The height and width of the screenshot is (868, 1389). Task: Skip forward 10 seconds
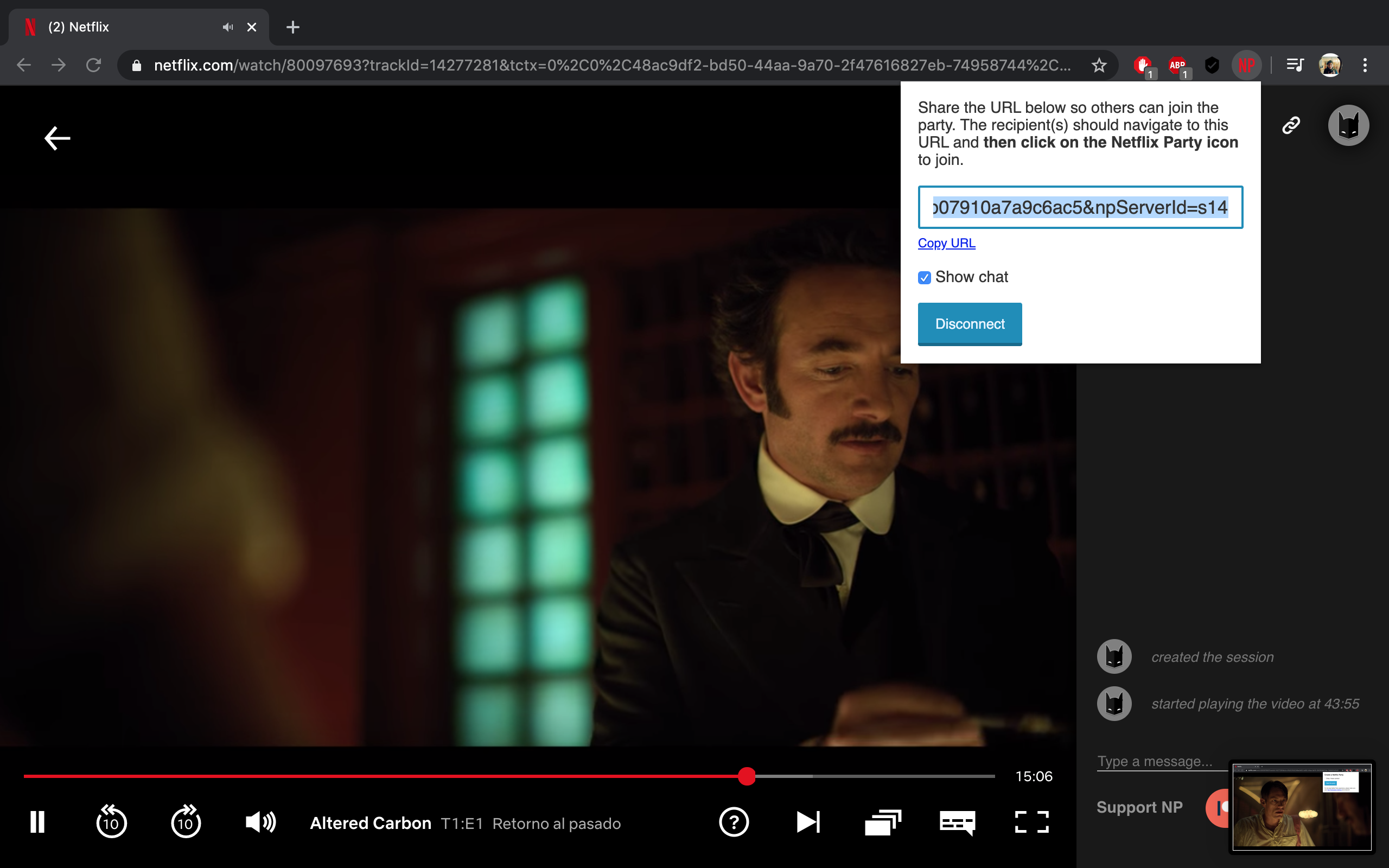point(186,822)
